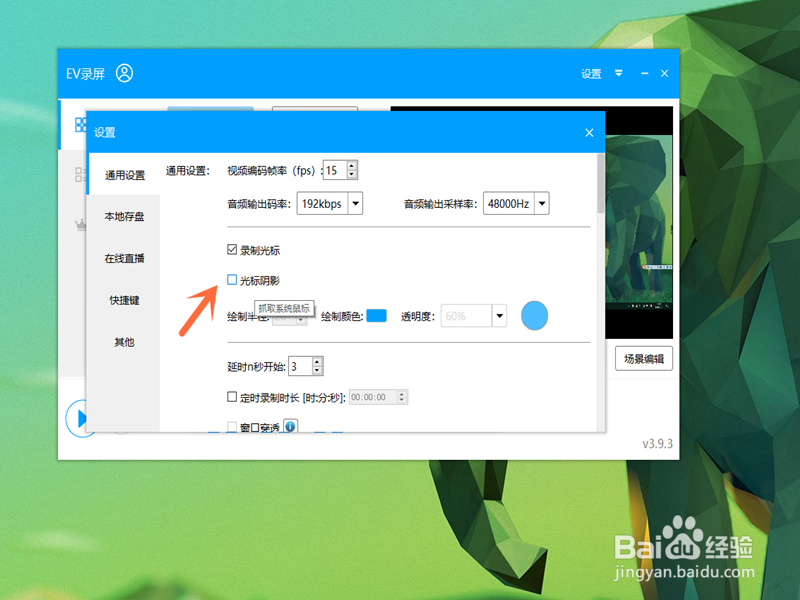Viewport: 800px width, 600px height.
Task: Click the 场景编辑 button
Action: tap(644, 359)
